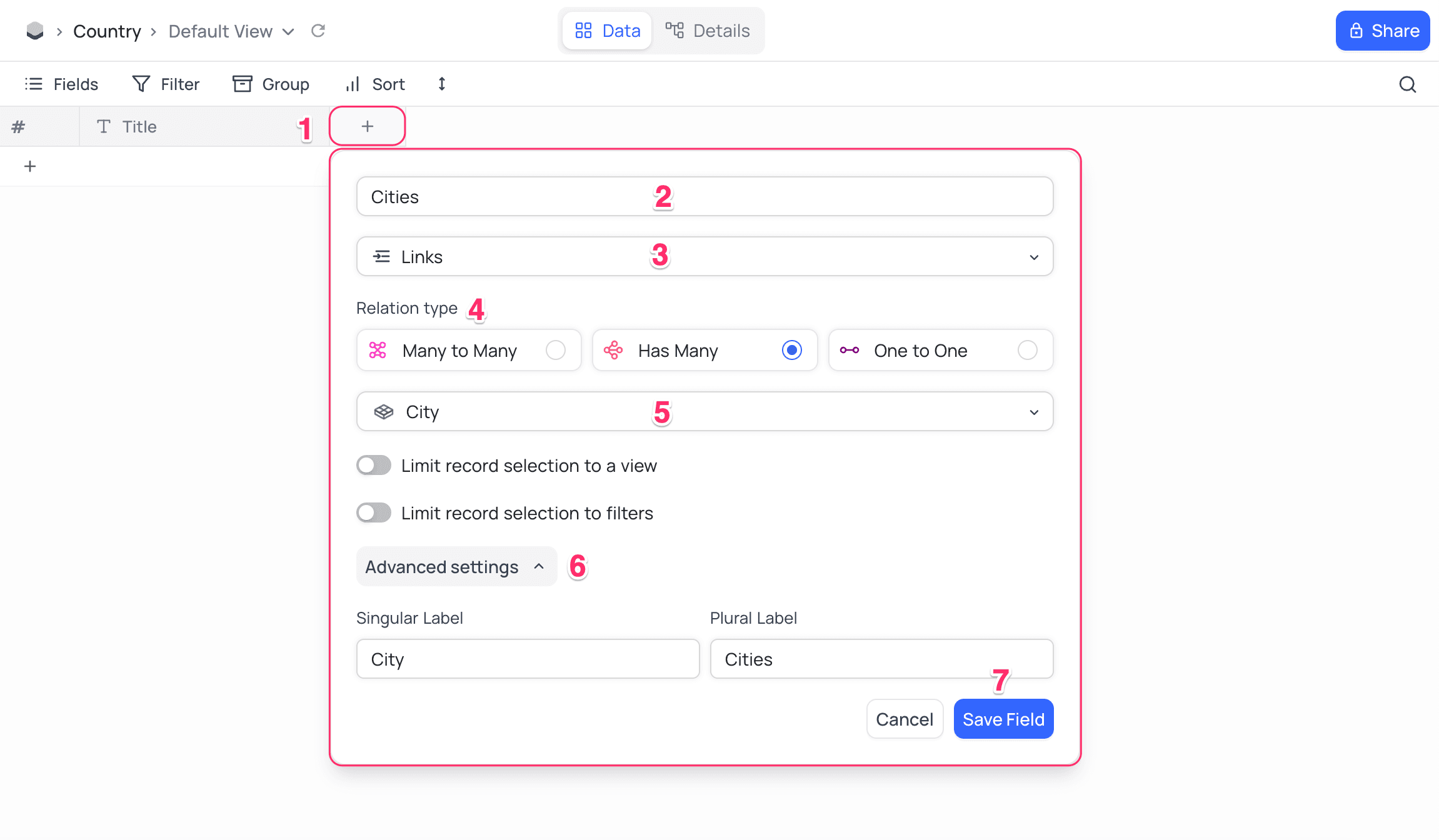Open the Filter funnel menu
This screenshot has width=1439, height=840.
[x=166, y=84]
